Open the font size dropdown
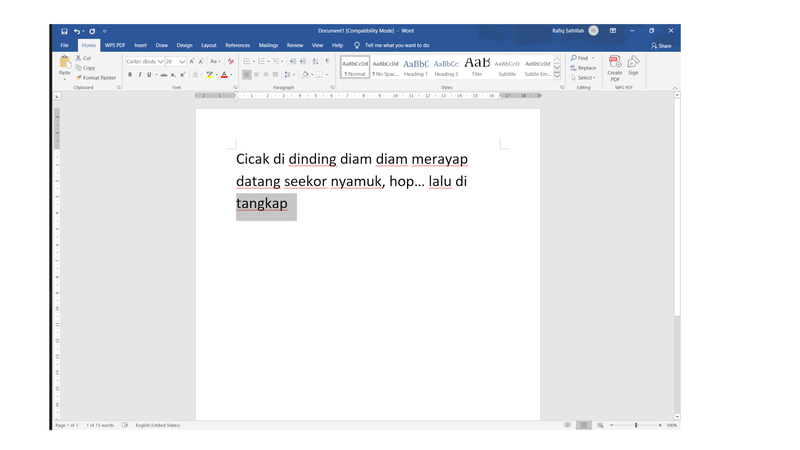Screen dimensions: 800x450 pos(182,61)
